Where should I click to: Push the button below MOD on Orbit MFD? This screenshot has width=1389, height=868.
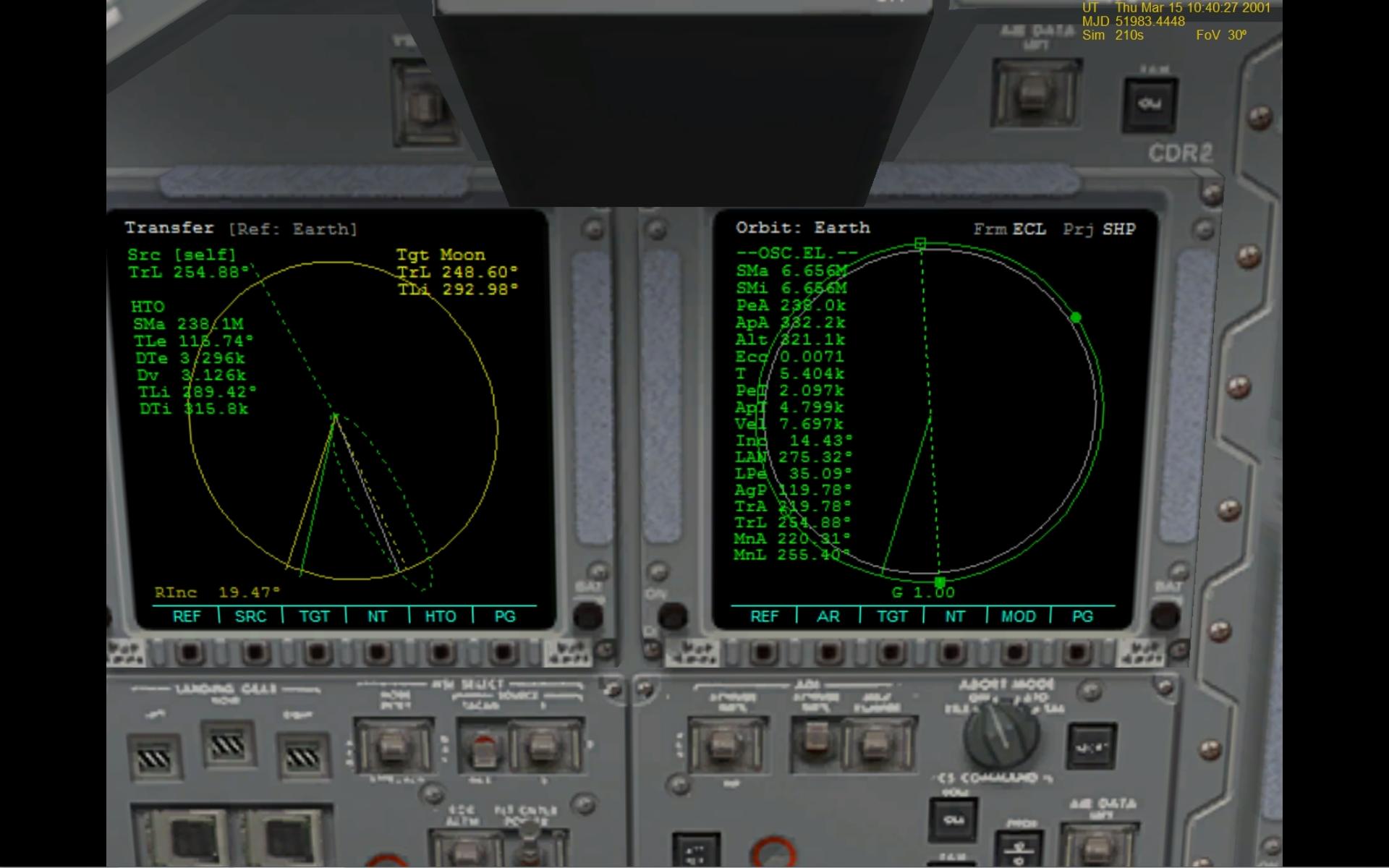[x=1016, y=652]
